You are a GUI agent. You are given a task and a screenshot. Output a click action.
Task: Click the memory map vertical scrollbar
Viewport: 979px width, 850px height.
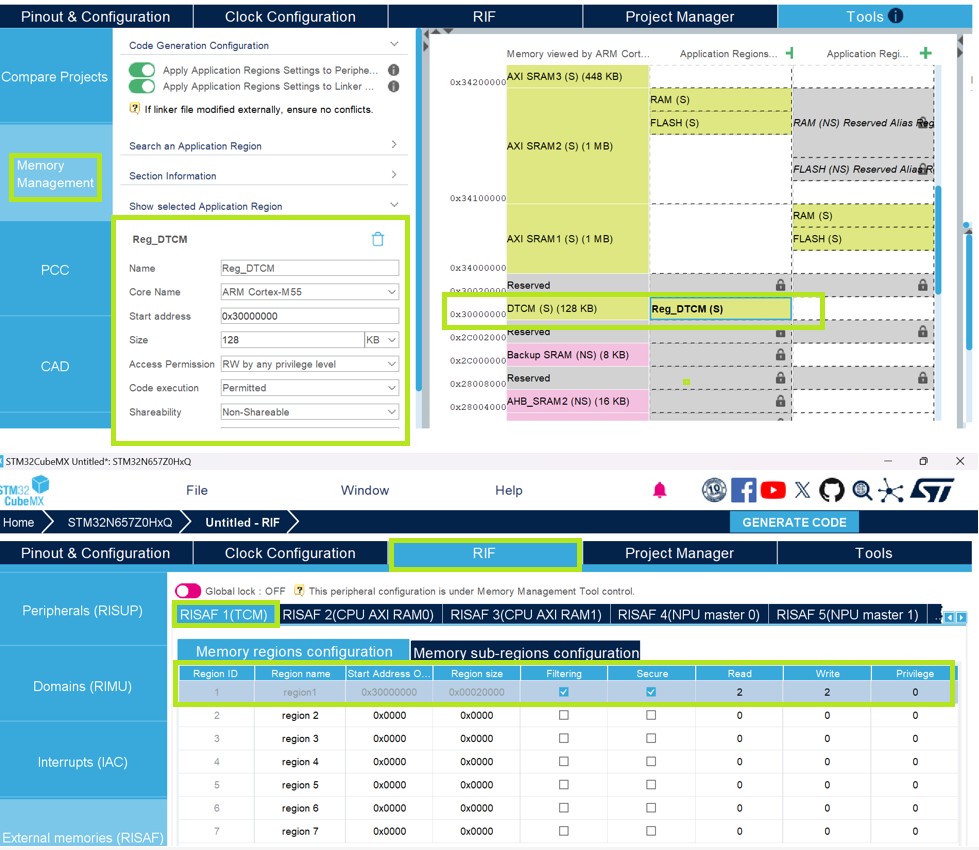pyautogui.click(x=938, y=240)
